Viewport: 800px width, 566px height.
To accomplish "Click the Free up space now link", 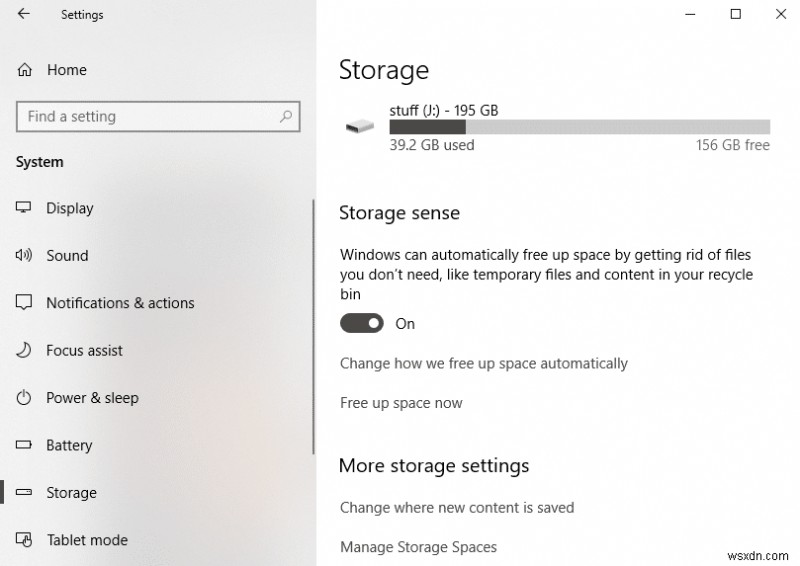I will tap(401, 403).
